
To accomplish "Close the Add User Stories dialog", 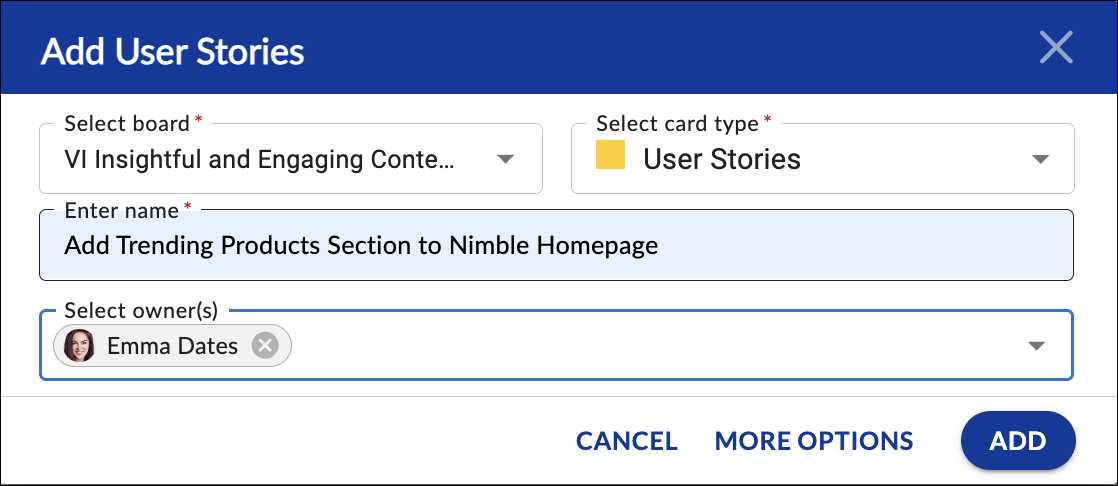I will (1056, 48).
